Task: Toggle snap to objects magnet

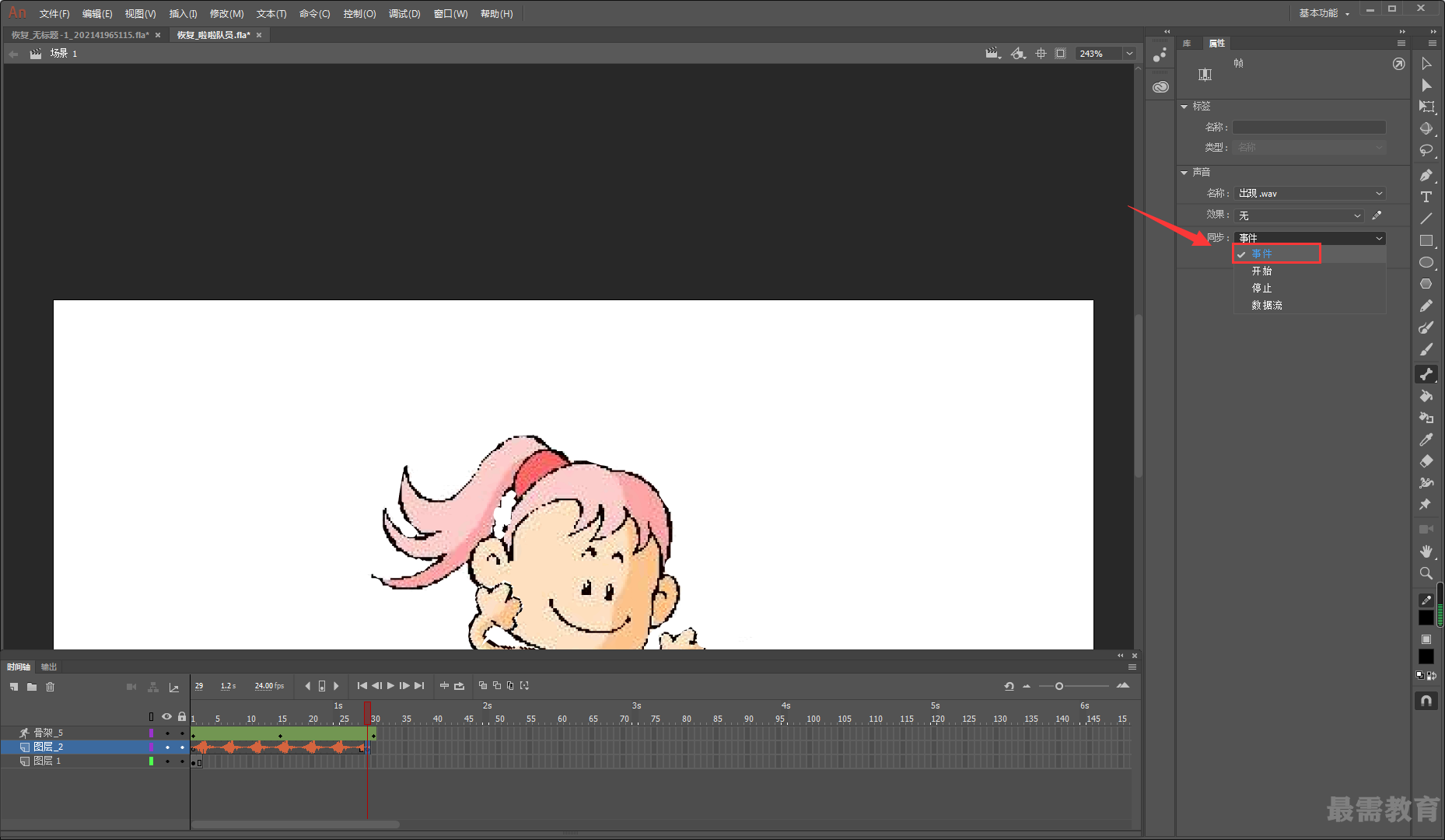Action: 1426,701
